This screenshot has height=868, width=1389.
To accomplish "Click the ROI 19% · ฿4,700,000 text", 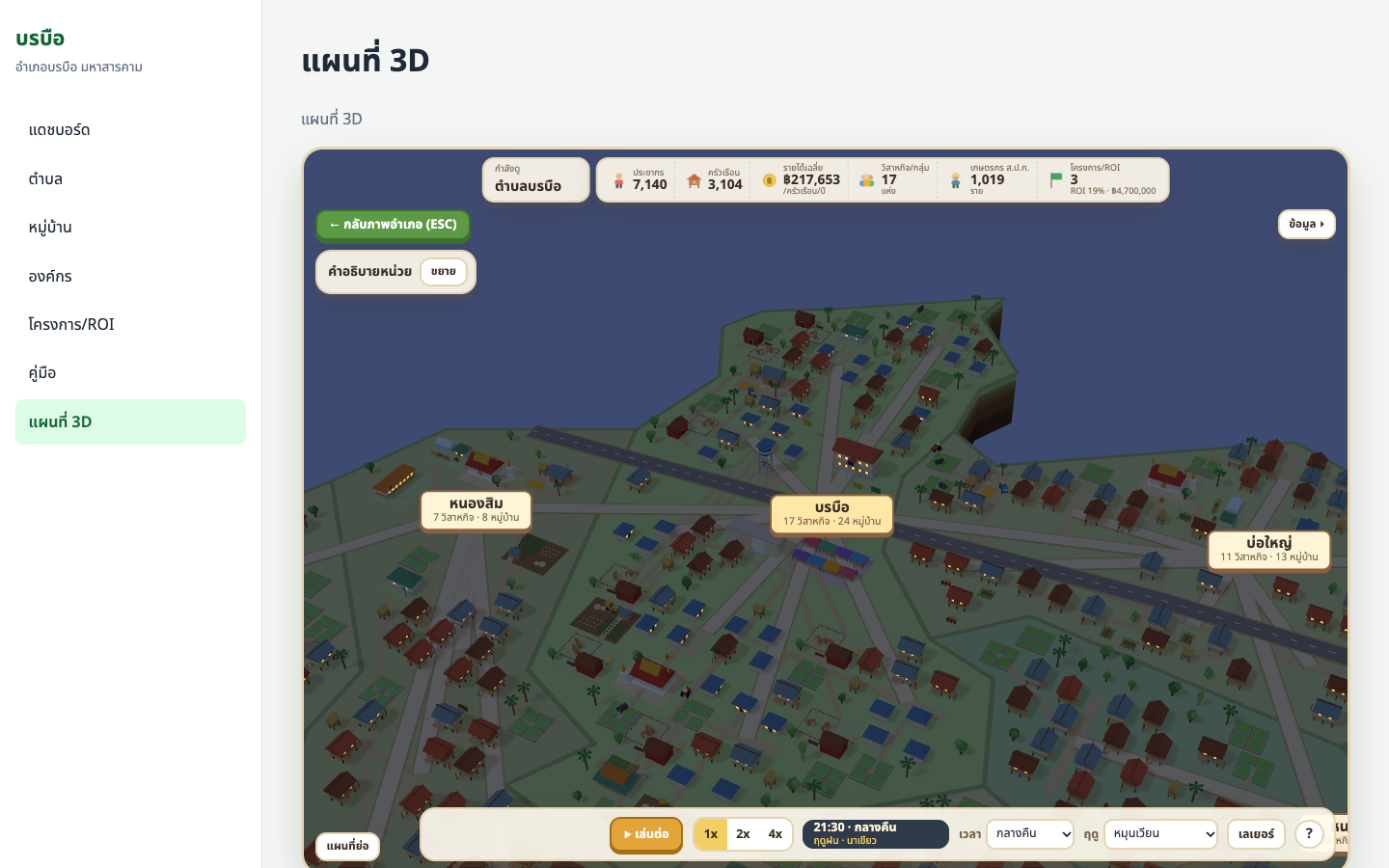I will pos(1112,191).
